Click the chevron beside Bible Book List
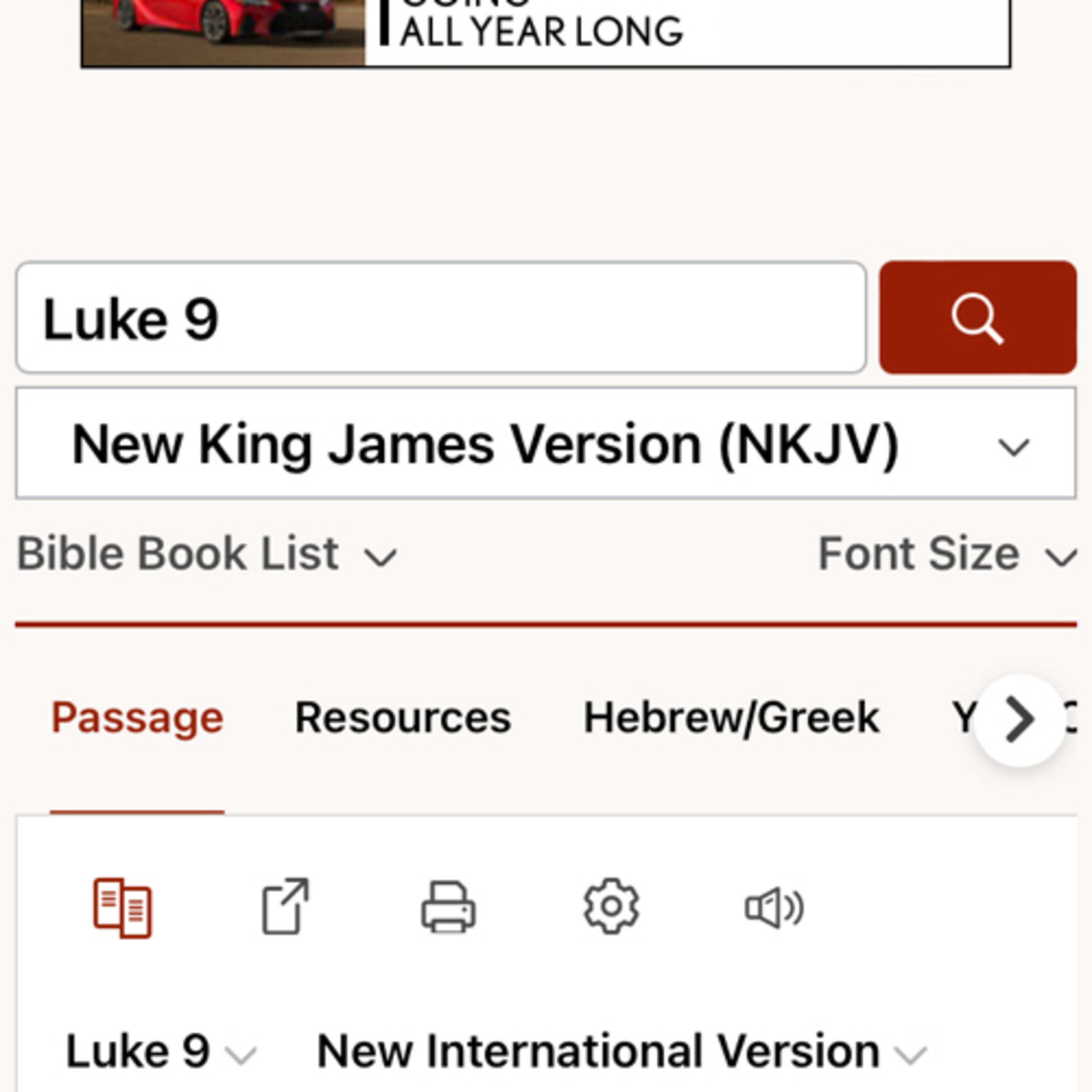The height and width of the screenshot is (1092, 1092). [380, 558]
